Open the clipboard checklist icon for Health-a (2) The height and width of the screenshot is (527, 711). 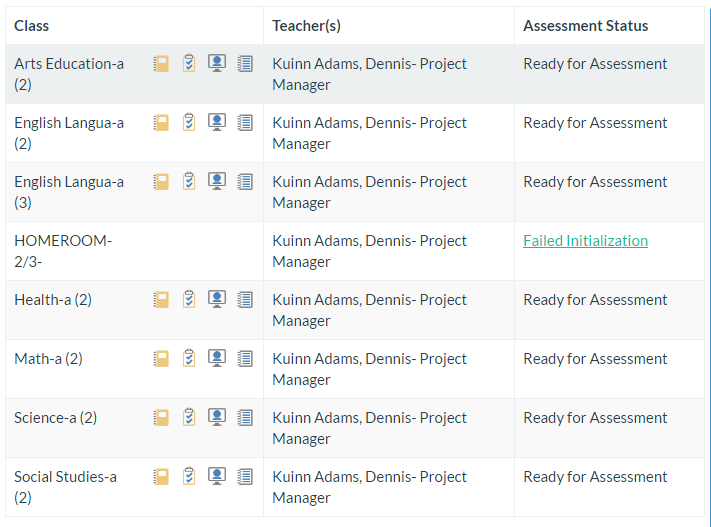189,300
